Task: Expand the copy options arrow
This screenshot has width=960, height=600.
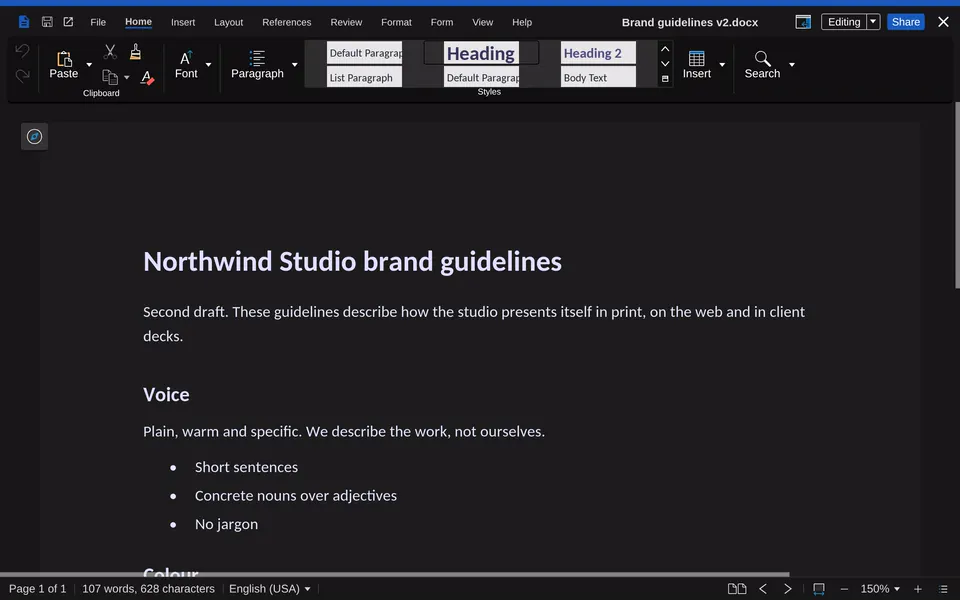Action: (x=127, y=78)
